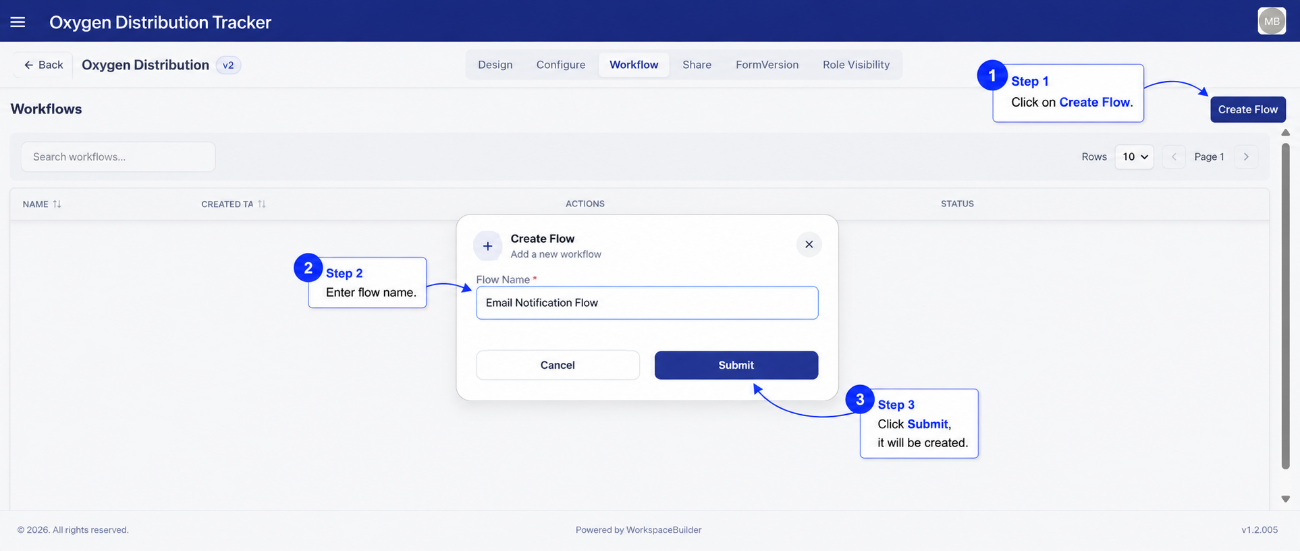Cancel the Create Flow dialog
1300x551 pixels.
(x=557, y=365)
